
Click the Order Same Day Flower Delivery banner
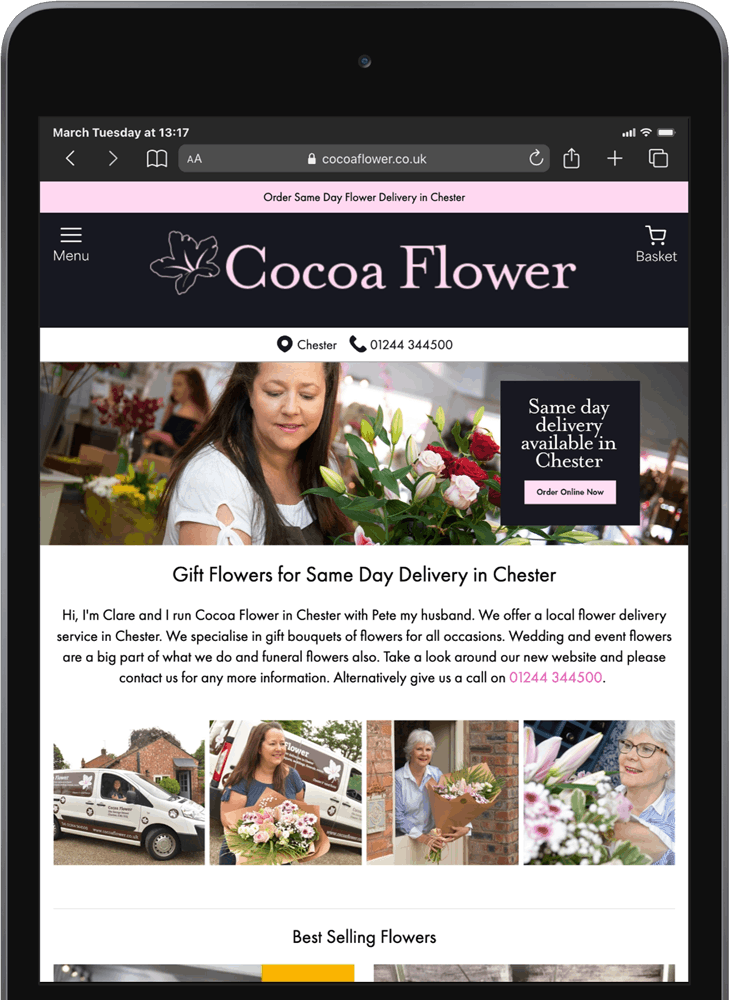coord(364,197)
